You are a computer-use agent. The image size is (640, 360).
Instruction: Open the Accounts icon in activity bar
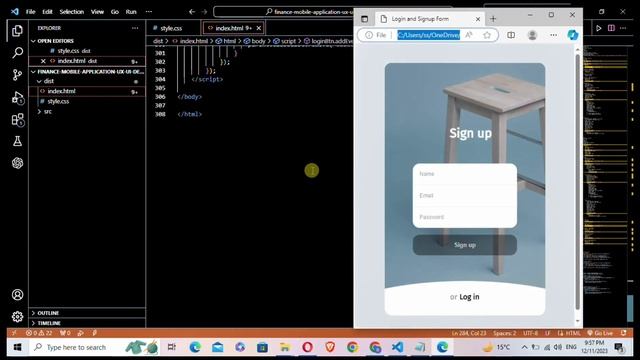coord(17,295)
